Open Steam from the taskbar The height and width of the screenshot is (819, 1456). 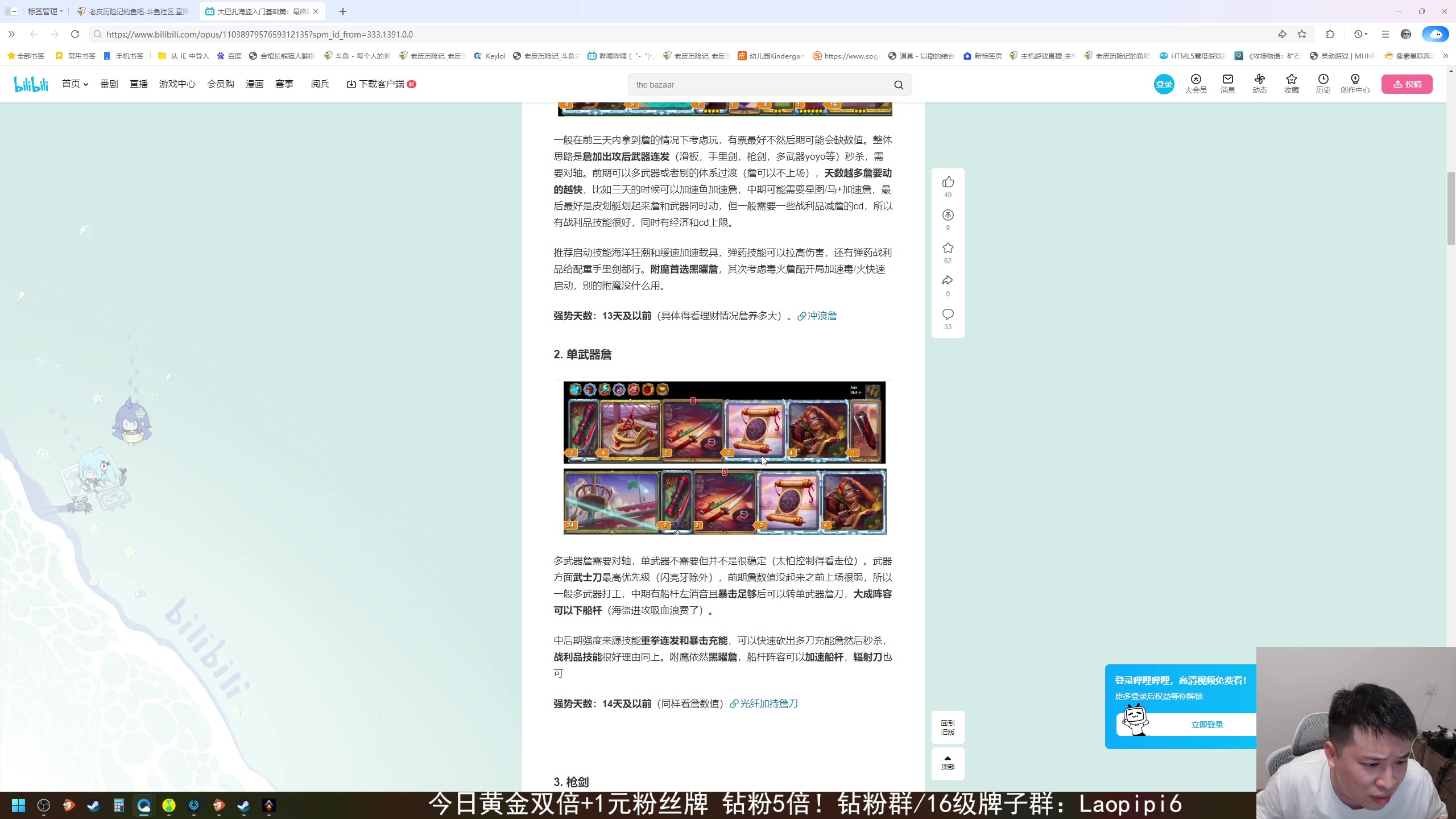click(x=94, y=805)
